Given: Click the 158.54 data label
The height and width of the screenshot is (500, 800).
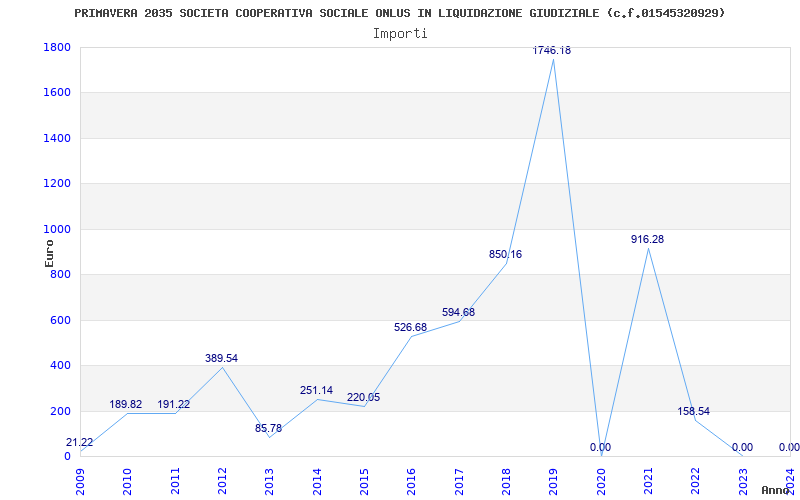Looking at the screenshot, I should pos(693,412).
